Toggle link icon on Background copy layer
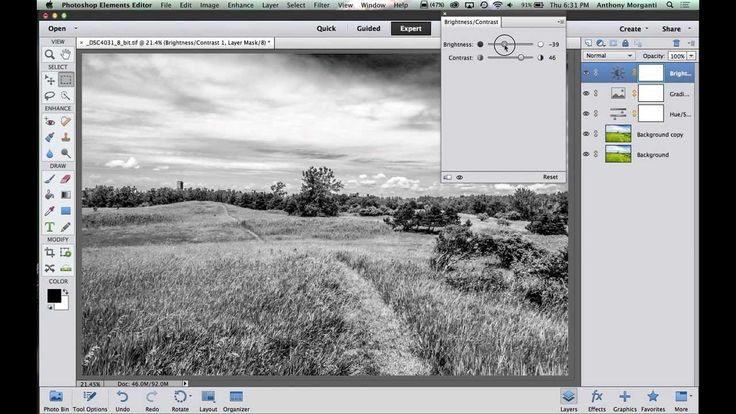Viewport: 736px width, 414px height. [596, 134]
